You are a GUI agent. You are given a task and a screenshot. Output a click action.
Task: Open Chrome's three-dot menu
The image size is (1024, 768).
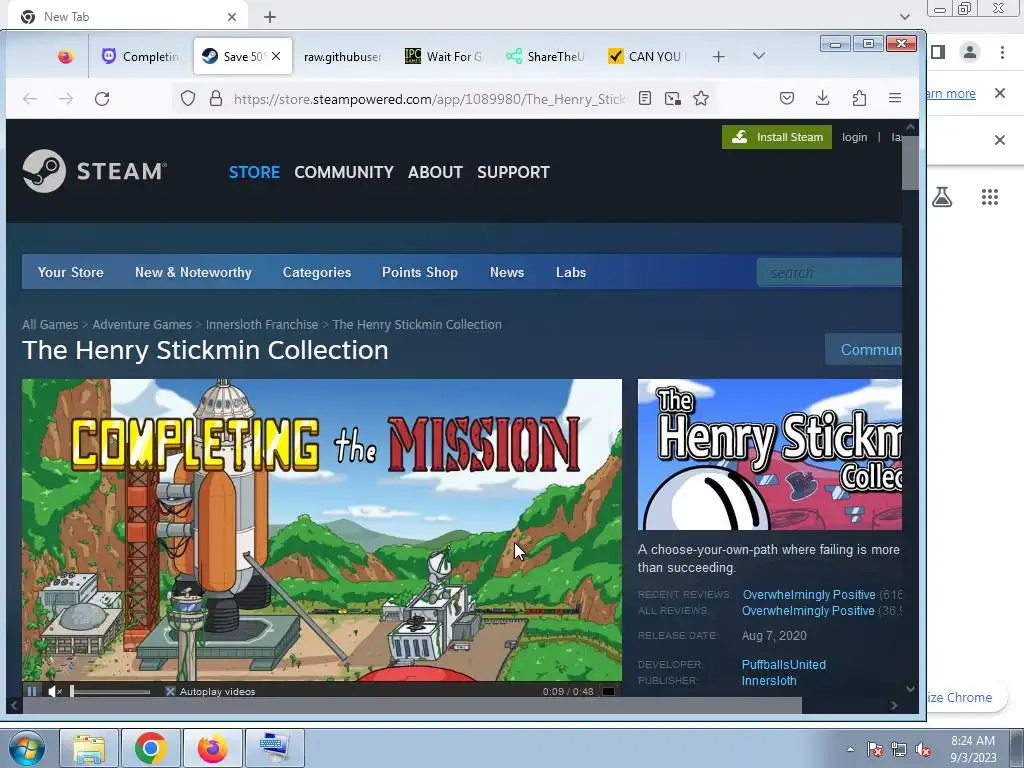pos(1002,52)
